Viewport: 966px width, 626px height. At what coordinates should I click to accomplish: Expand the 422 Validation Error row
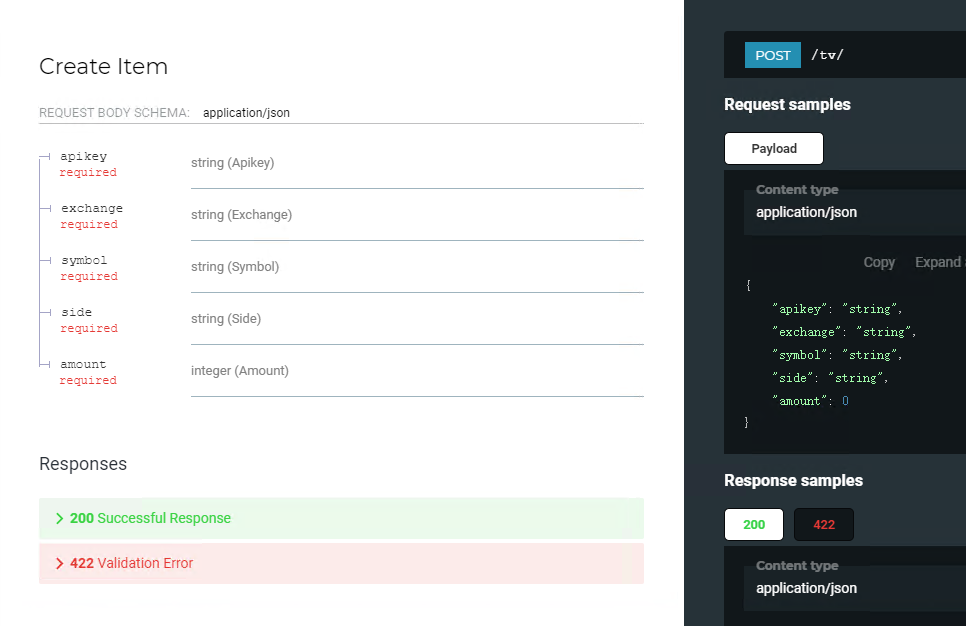click(x=341, y=563)
